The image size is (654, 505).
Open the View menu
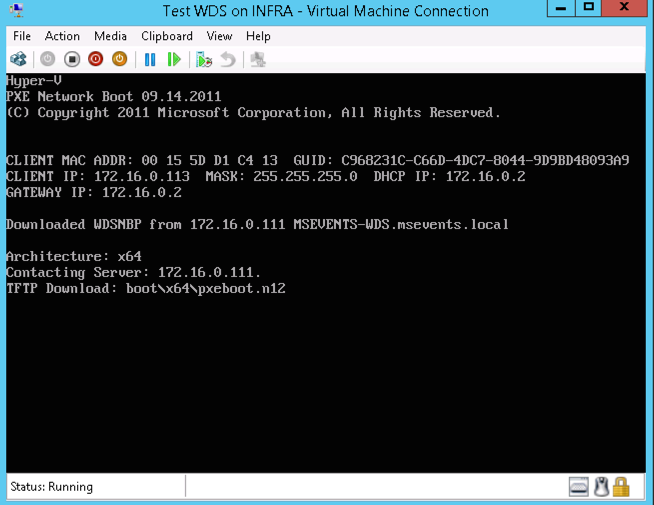coord(219,36)
